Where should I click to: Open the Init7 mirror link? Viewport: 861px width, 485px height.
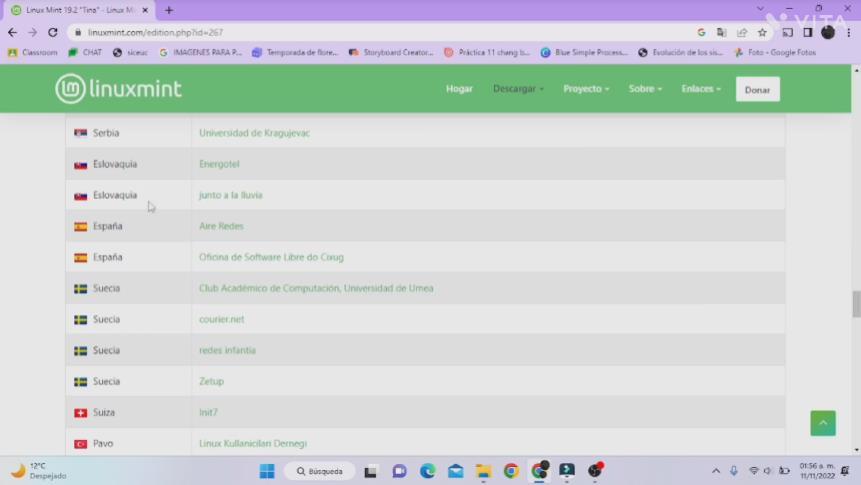[x=208, y=412]
